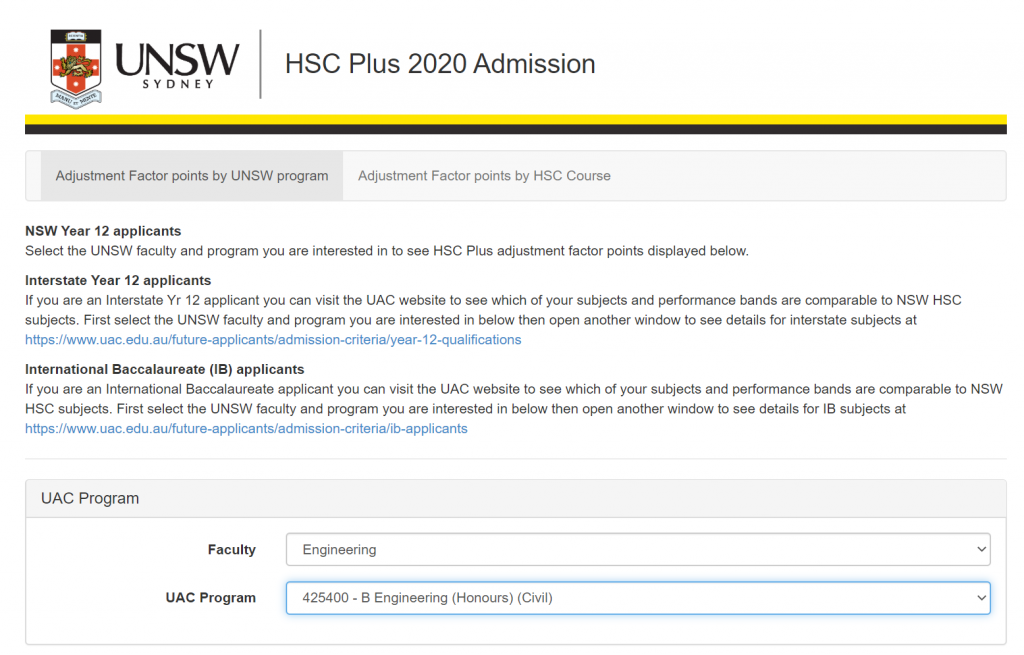This screenshot has height=655, width=1024.
Task: Click the HSC Plus 2020 Admission title
Action: 440,64
